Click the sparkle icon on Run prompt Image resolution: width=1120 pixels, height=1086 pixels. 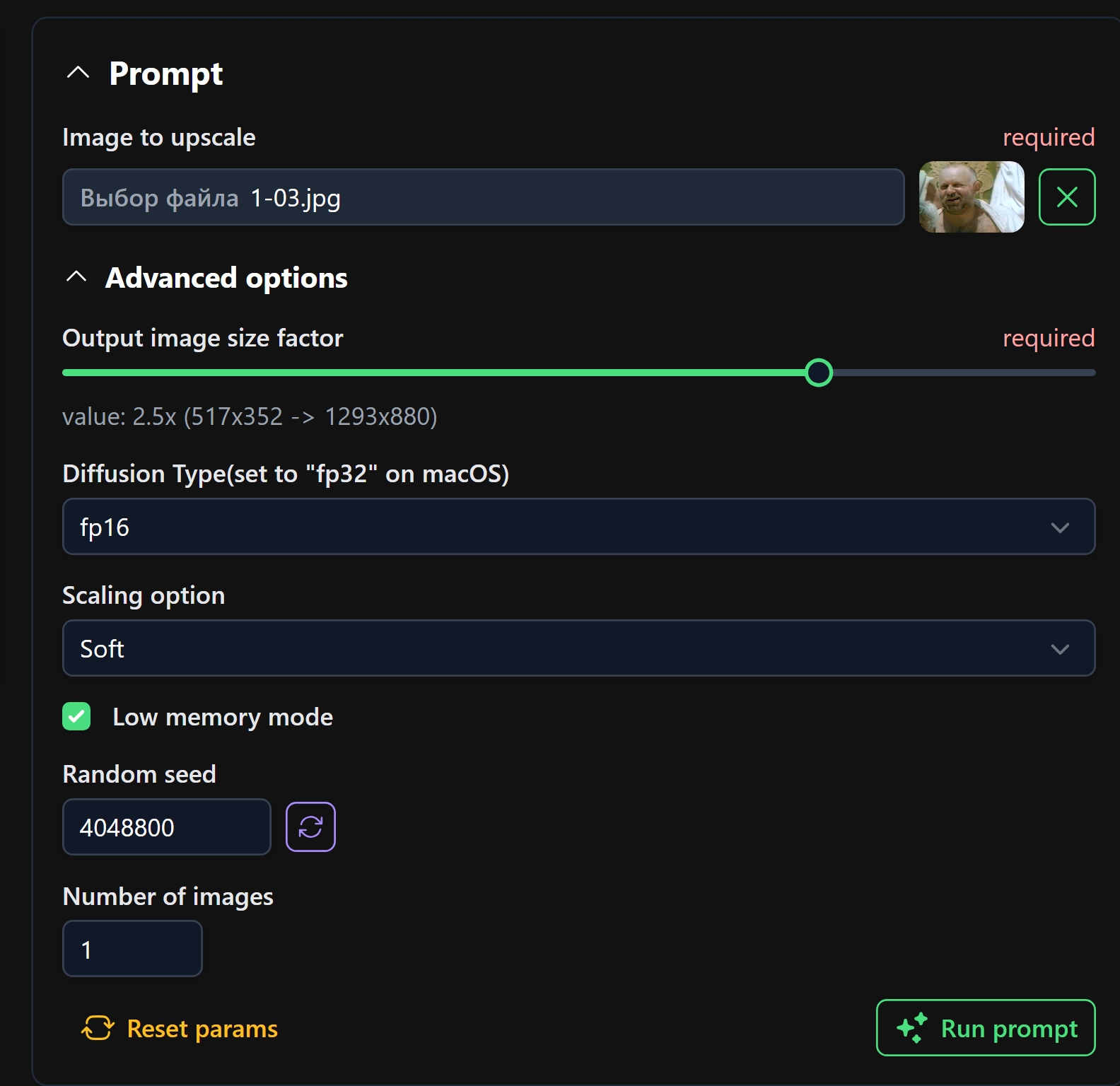coord(911,1027)
